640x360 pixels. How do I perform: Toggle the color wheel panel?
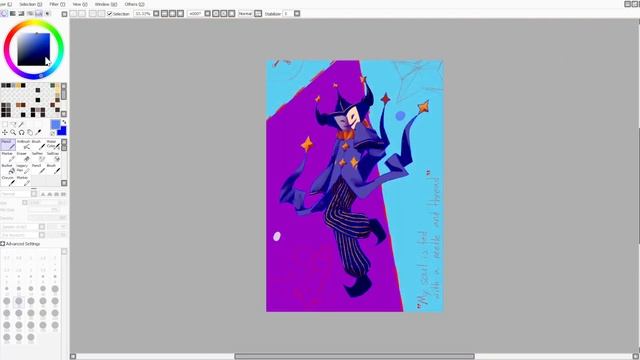(x=4, y=13)
